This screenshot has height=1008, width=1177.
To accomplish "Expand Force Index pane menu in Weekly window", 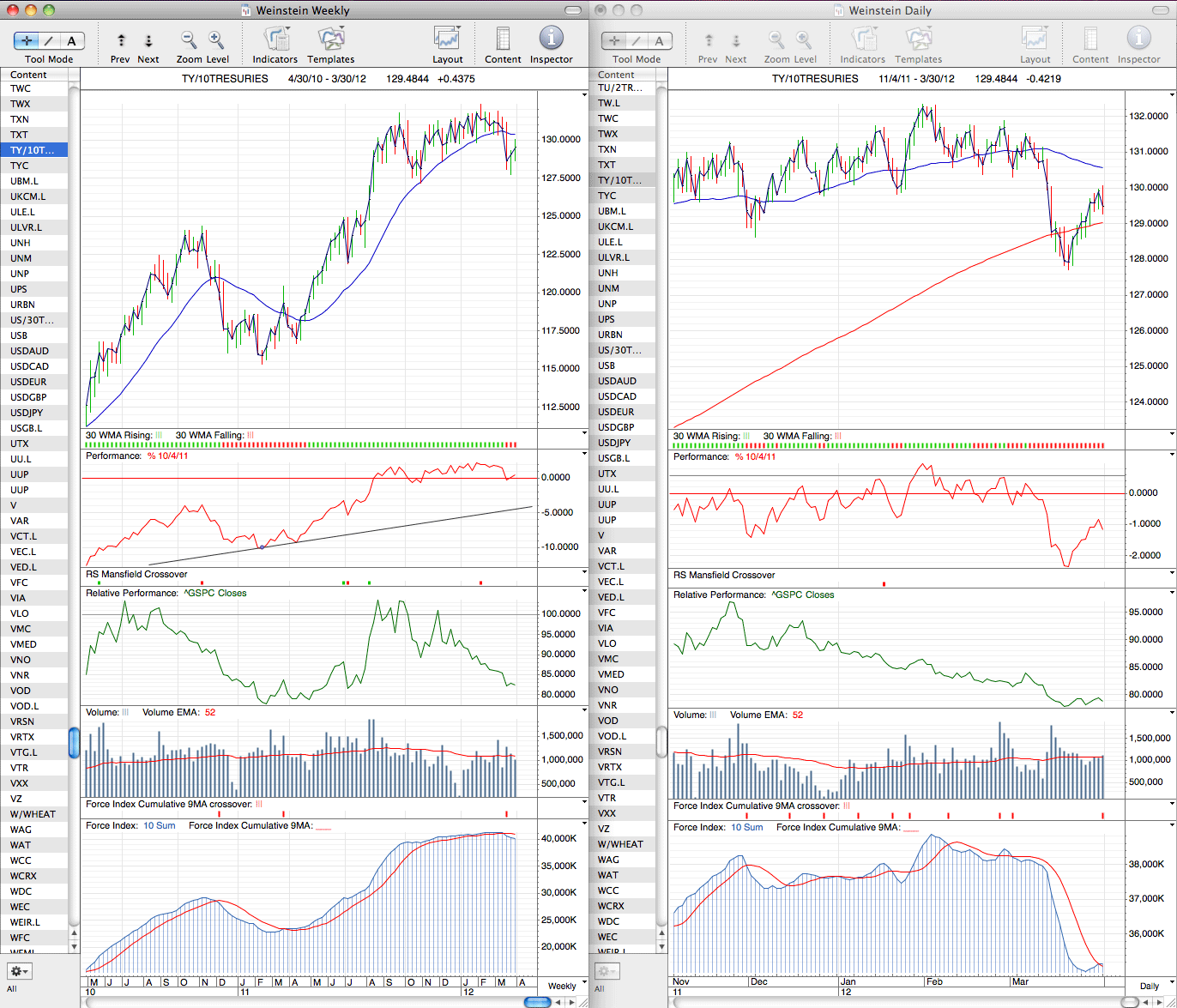I will 585,824.
